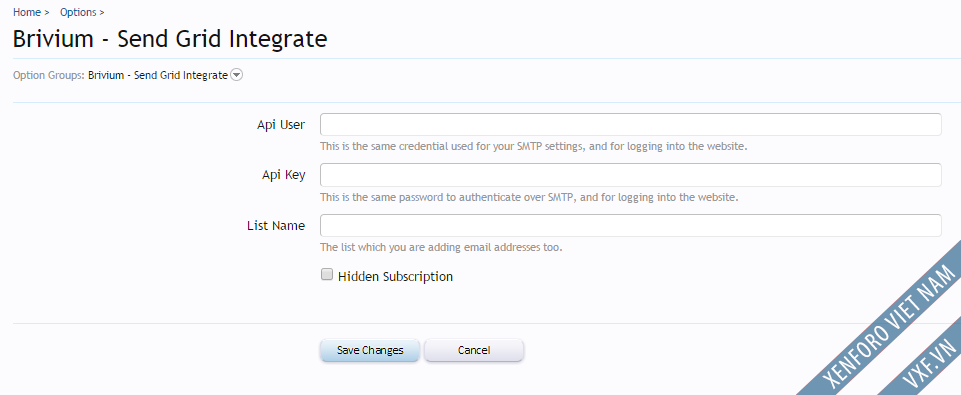Focus the Api User text field
This screenshot has height=395, width=961.
click(631, 125)
